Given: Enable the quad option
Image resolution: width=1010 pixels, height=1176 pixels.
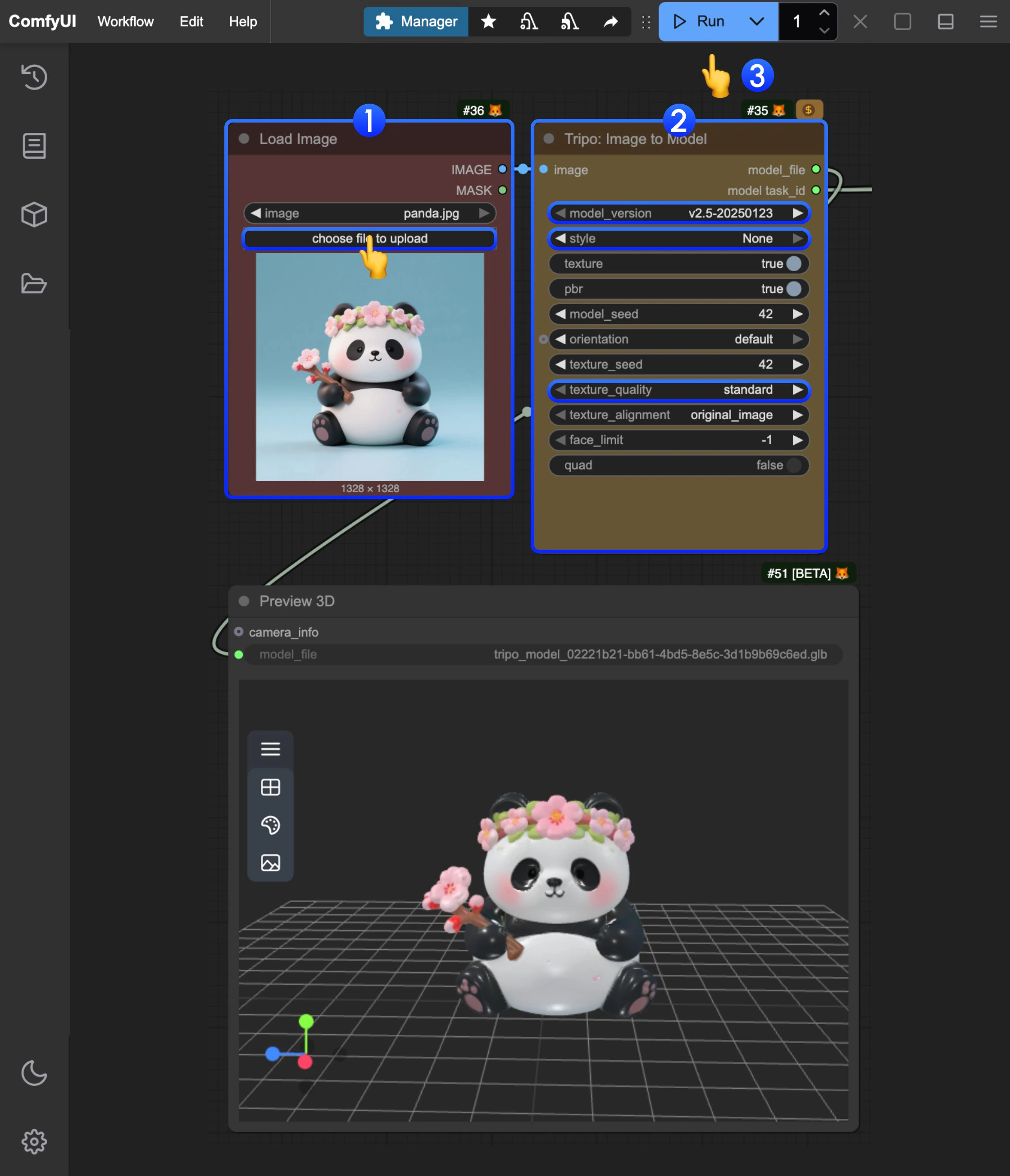Looking at the screenshot, I should (794, 465).
